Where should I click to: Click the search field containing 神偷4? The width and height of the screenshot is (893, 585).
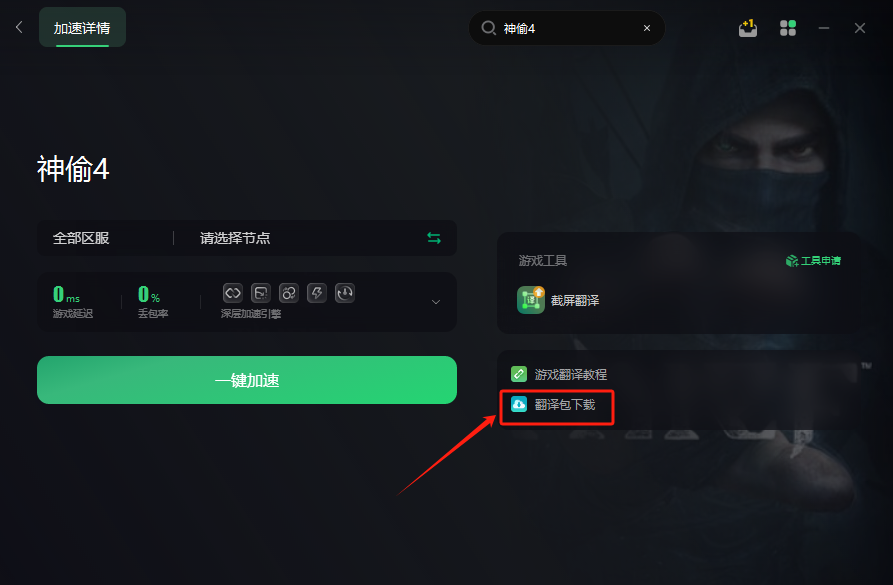[x=567, y=28]
